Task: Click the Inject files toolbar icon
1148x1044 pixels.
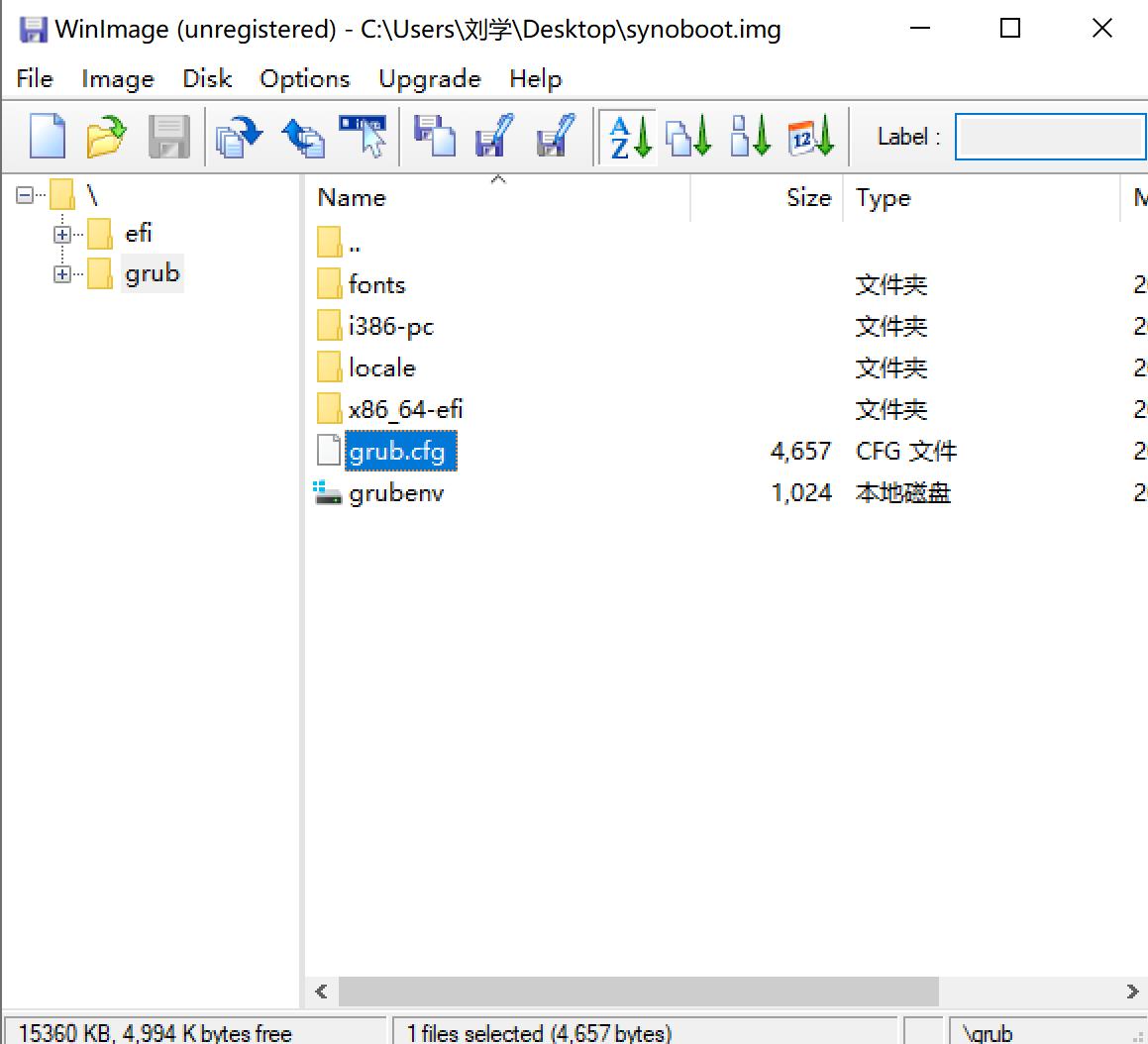Action: click(x=240, y=136)
